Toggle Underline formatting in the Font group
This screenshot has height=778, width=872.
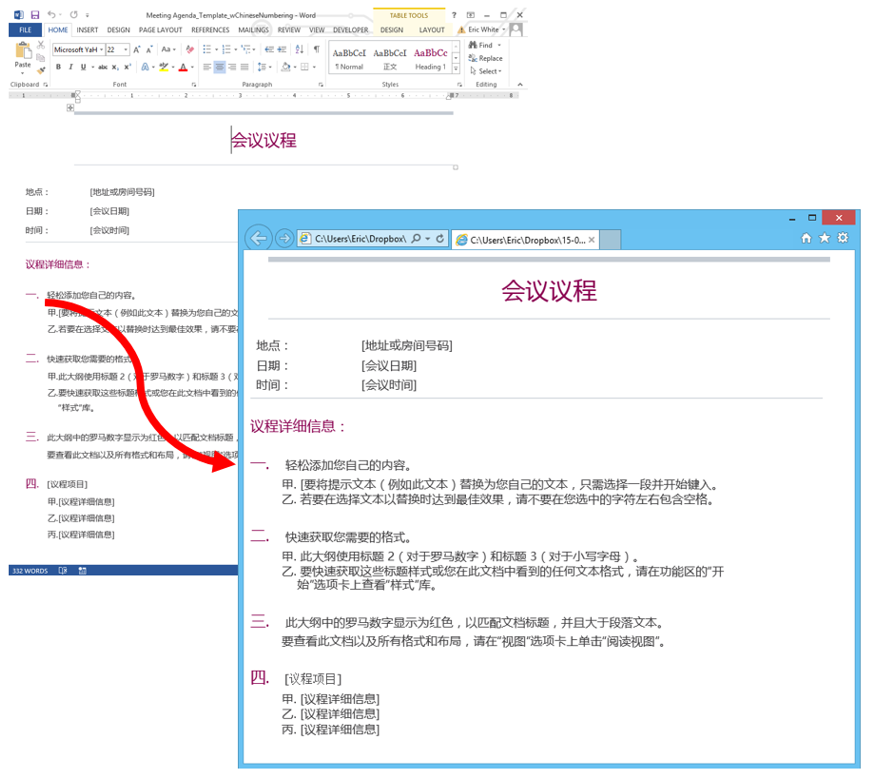point(83,67)
